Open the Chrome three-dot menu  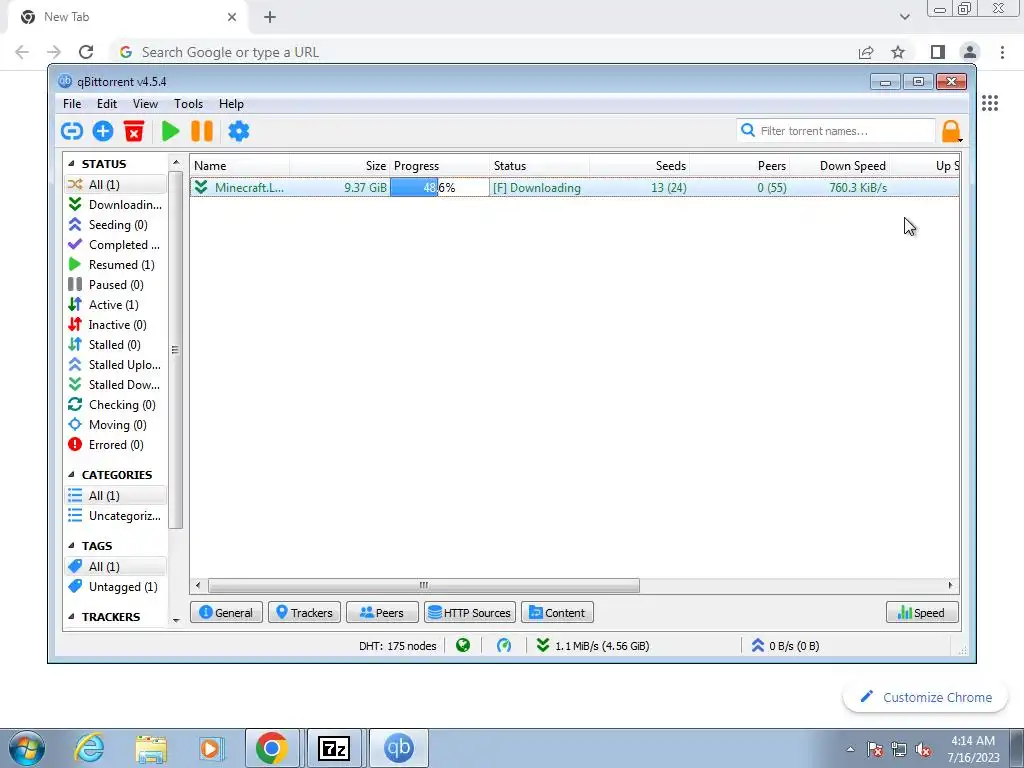point(1002,52)
